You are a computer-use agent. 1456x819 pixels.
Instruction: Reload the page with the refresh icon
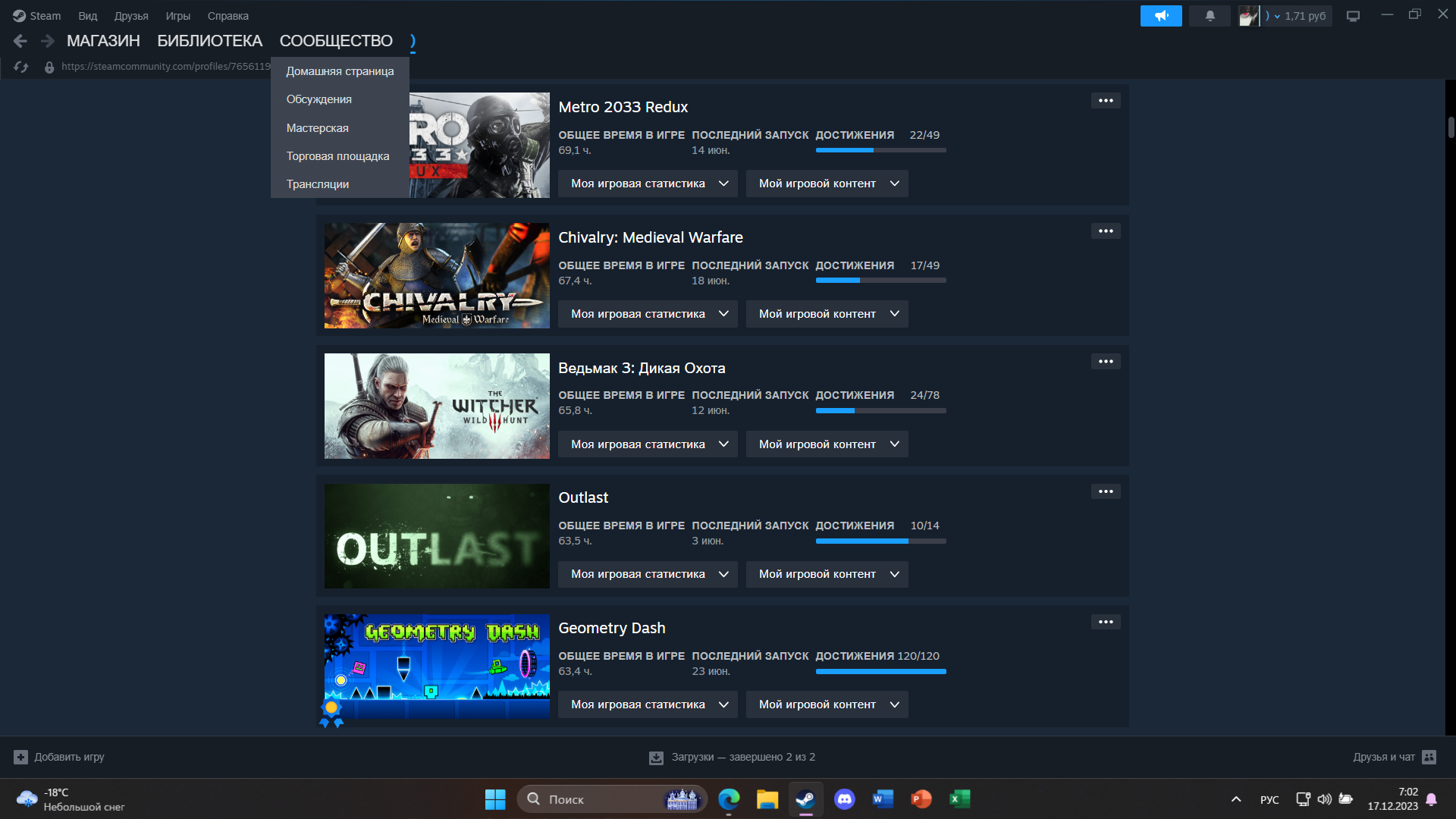[21, 67]
